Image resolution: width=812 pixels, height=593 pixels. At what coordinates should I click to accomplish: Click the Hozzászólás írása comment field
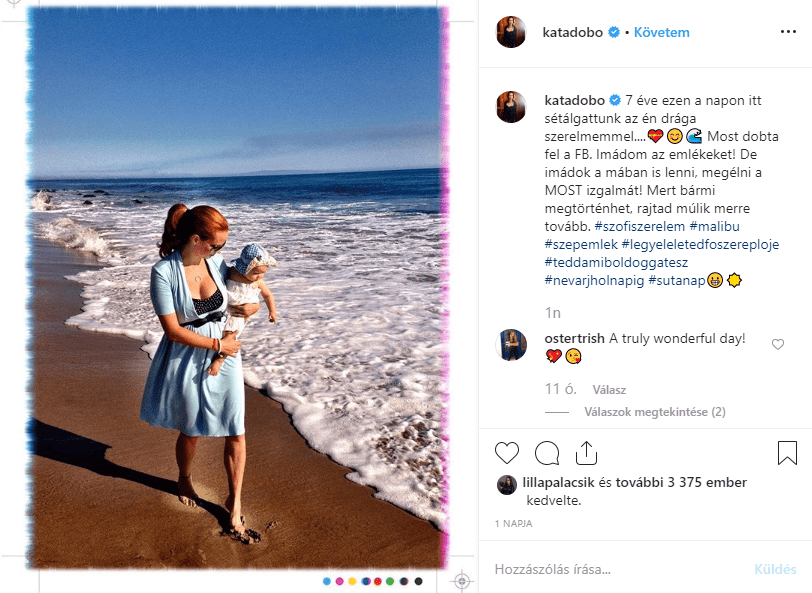600,569
